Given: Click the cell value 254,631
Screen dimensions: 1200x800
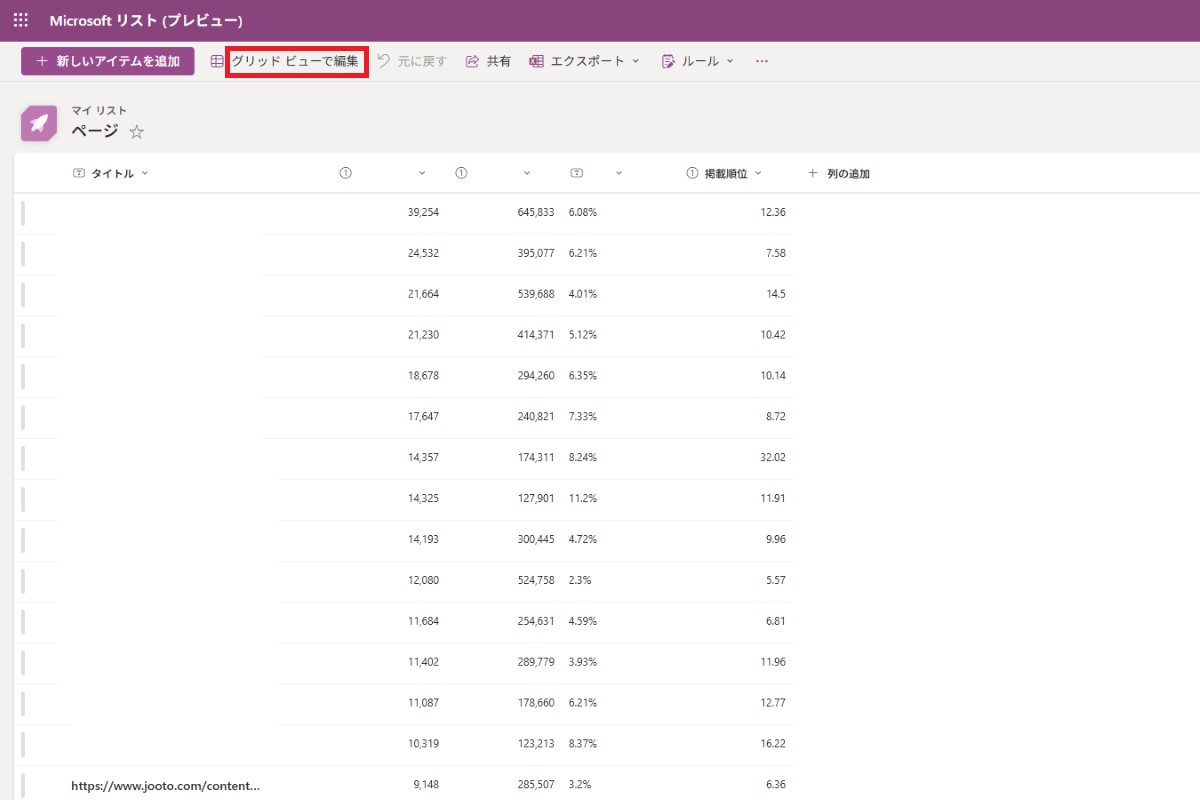Looking at the screenshot, I should (536, 621).
